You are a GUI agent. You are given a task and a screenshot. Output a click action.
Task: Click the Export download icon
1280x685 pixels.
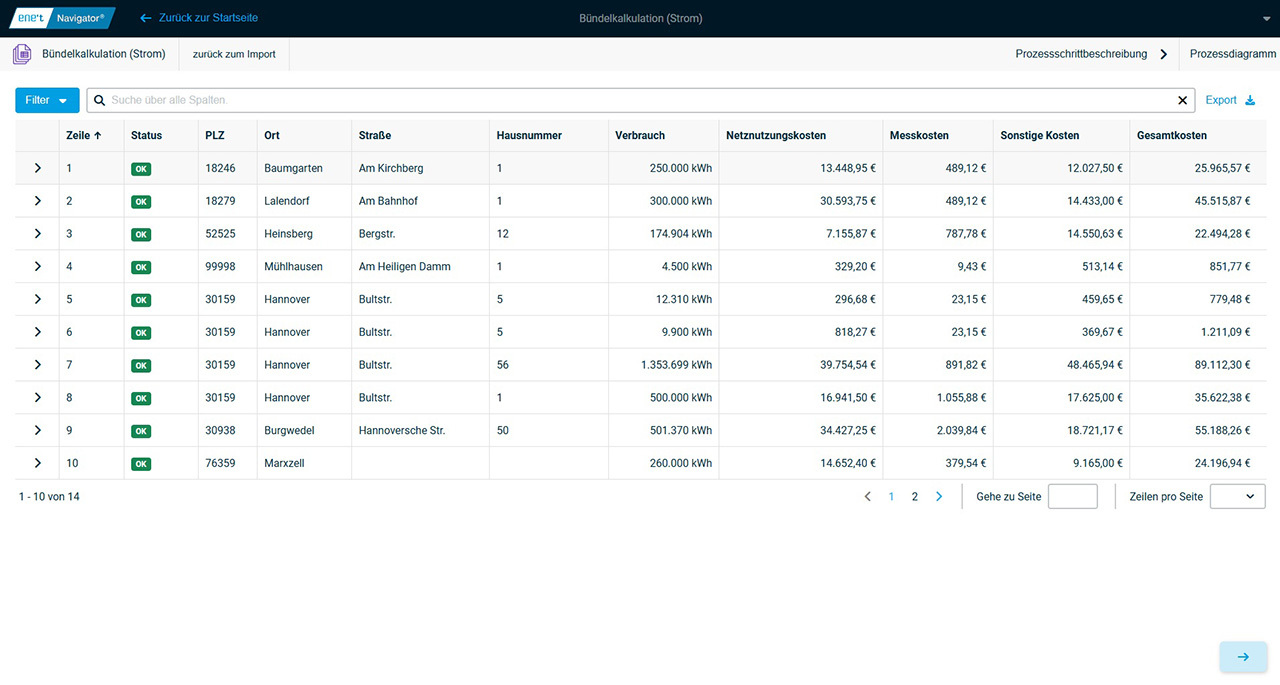point(1249,100)
